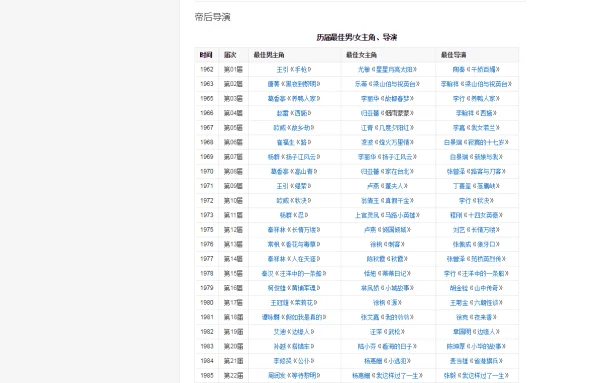
Task: Open actor link 赵雷
Action: [x=282, y=113]
